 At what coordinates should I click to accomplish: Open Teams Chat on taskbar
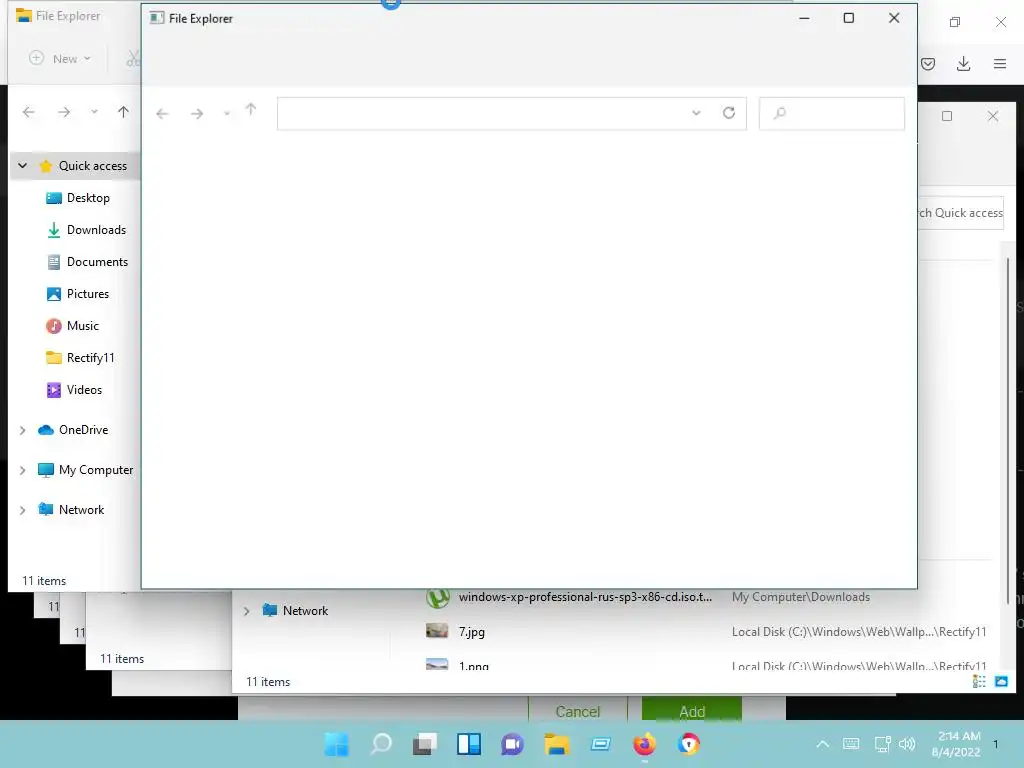(513, 744)
